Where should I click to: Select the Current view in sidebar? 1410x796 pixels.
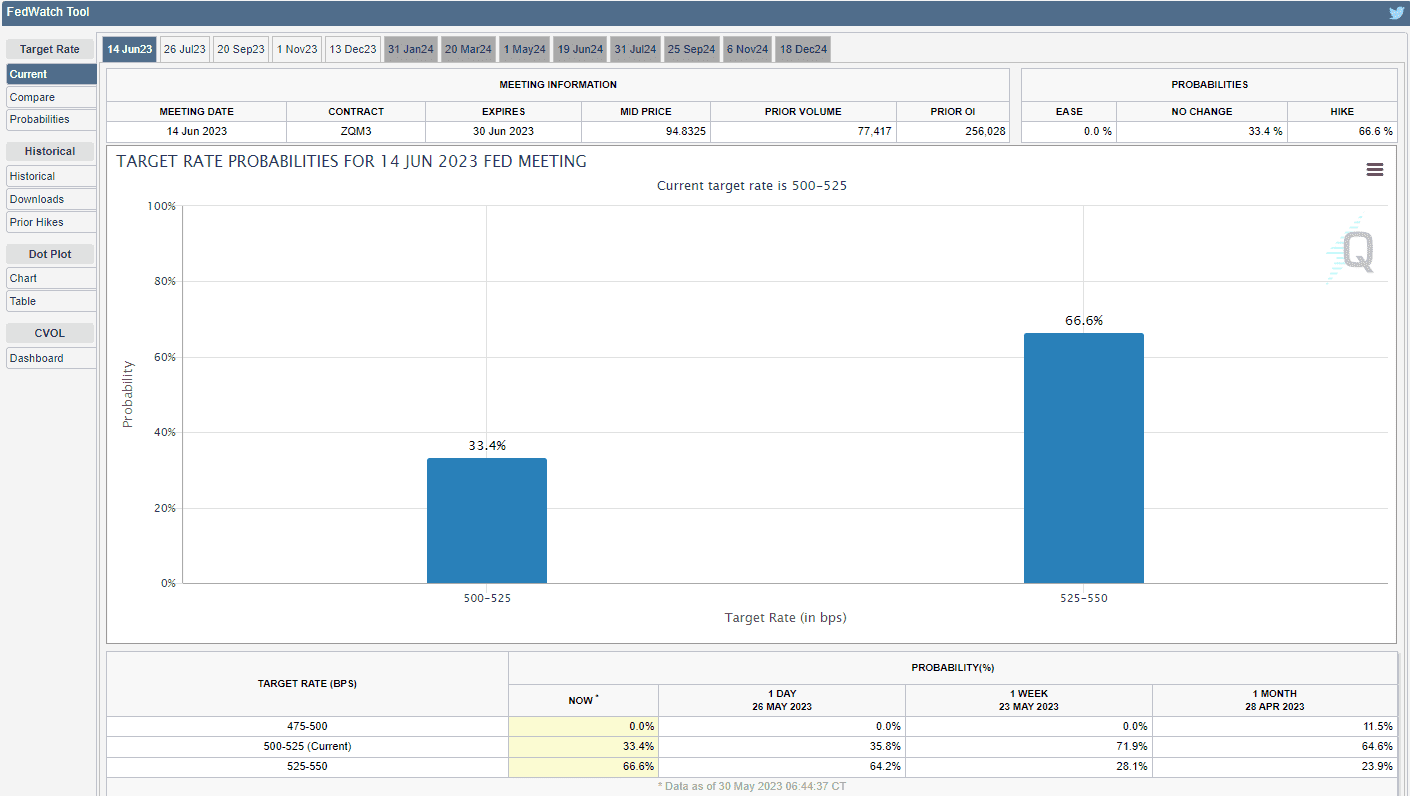51,74
